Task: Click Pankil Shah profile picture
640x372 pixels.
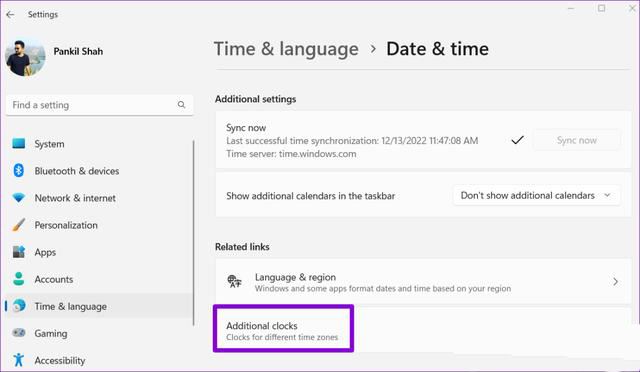Action: pos(25,57)
